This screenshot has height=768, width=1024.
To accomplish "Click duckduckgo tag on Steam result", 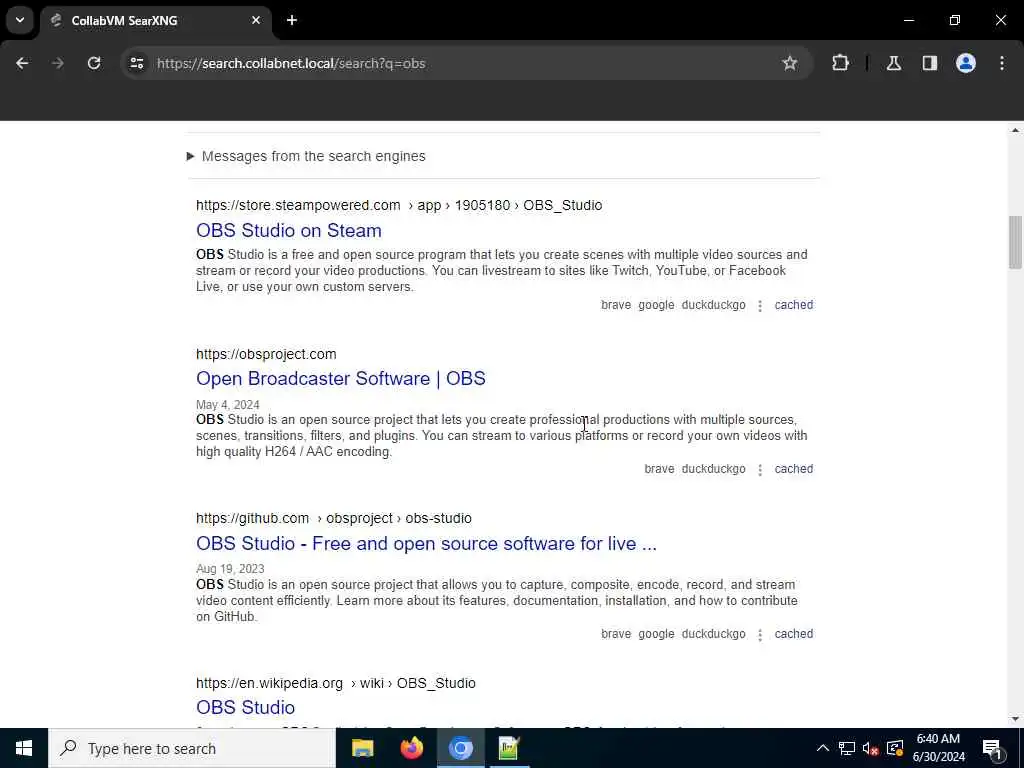I will pos(713,305).
